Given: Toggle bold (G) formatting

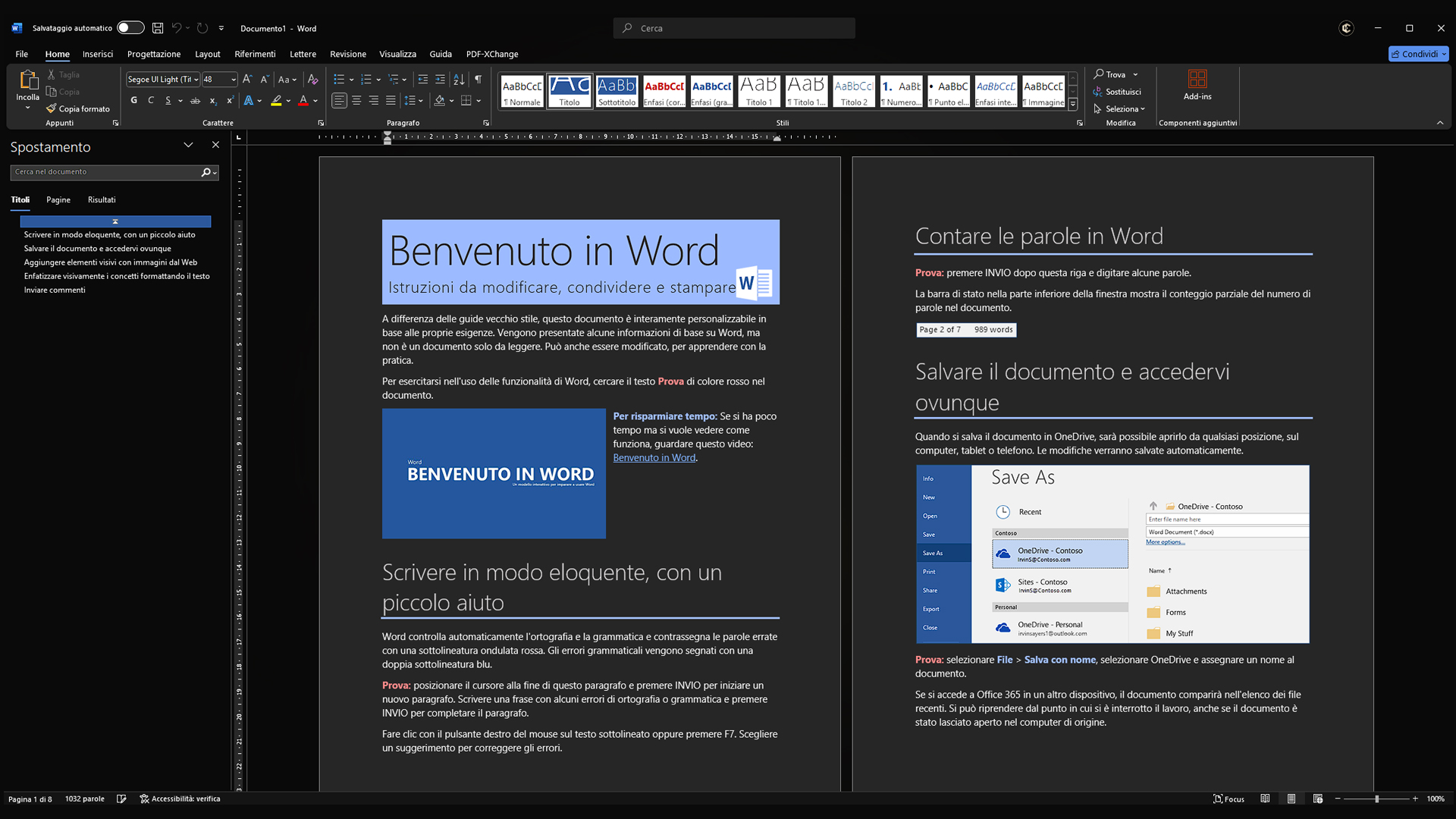Looking at the screenshot, I should [x=134, y=100].
